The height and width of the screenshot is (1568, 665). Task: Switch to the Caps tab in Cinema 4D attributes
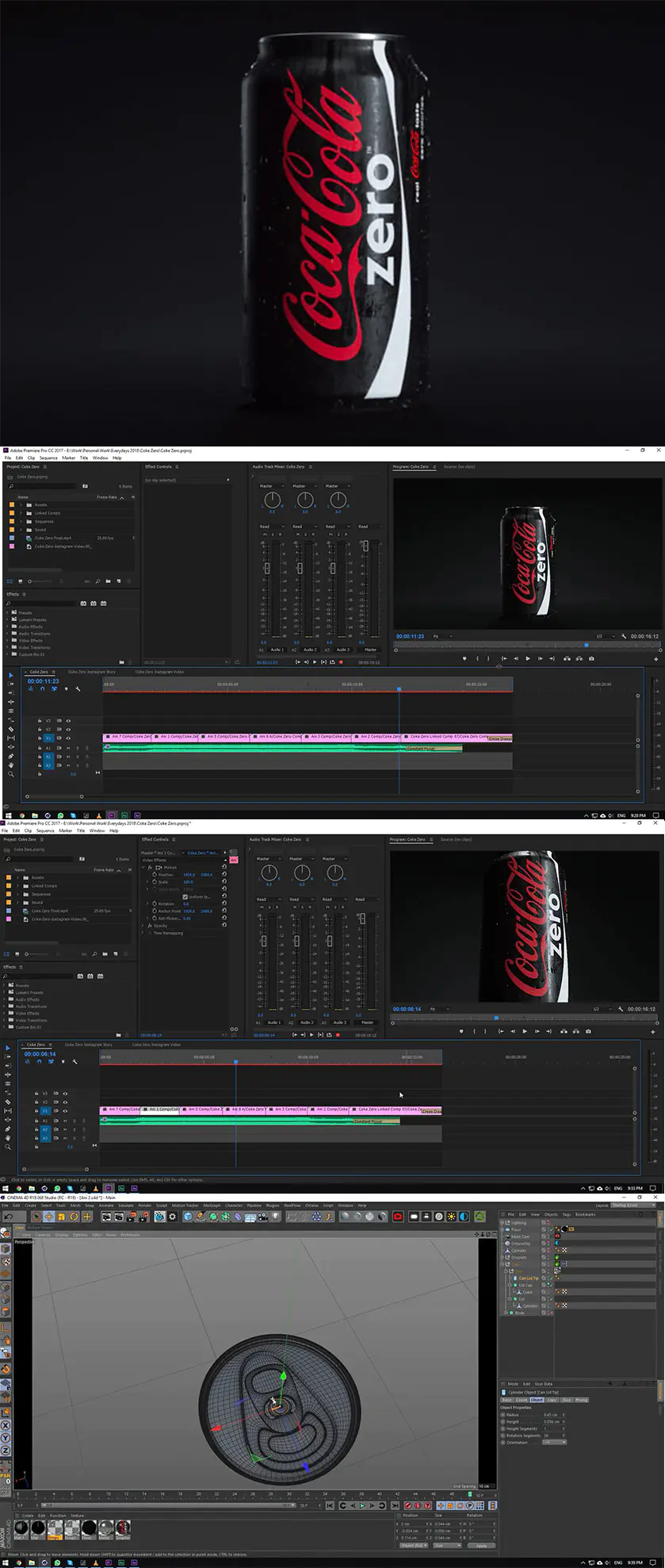pos(552,1400)
